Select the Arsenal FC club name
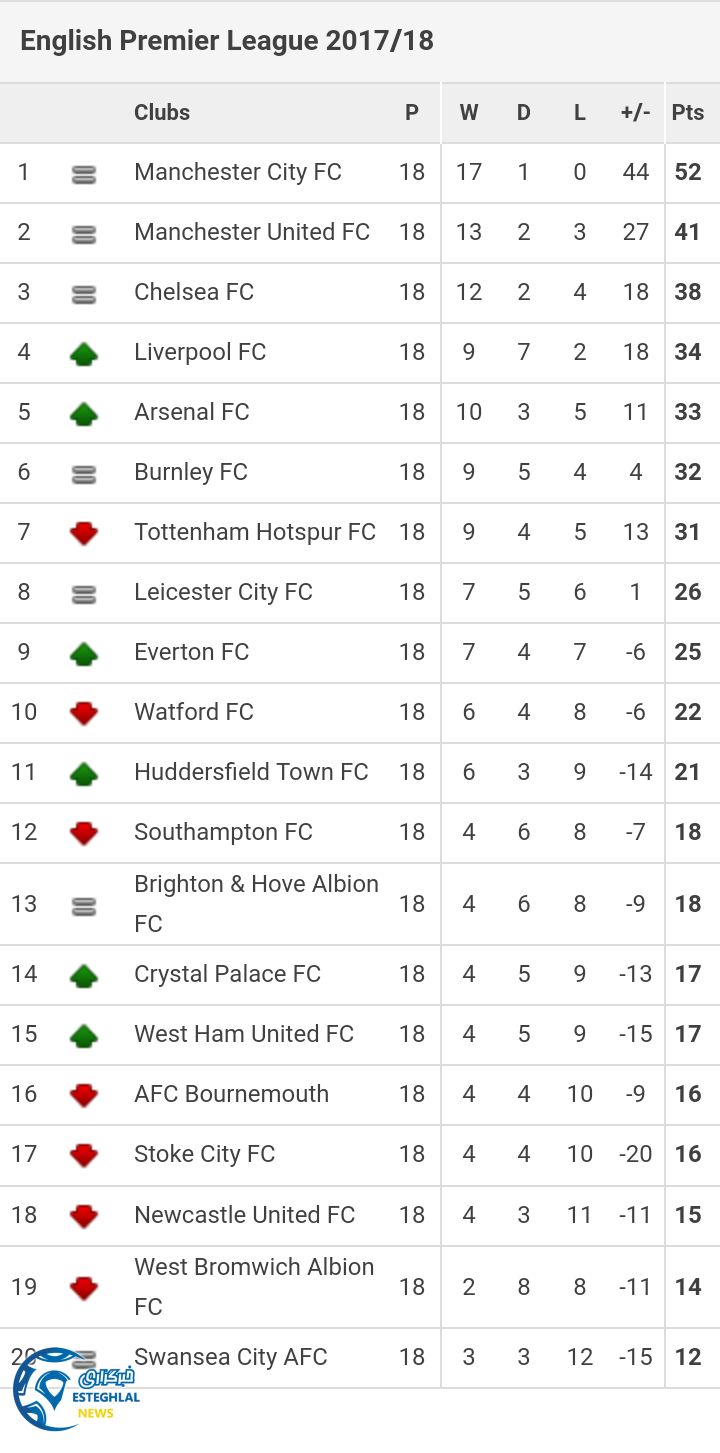720x1453 pixels. (192, 412)
